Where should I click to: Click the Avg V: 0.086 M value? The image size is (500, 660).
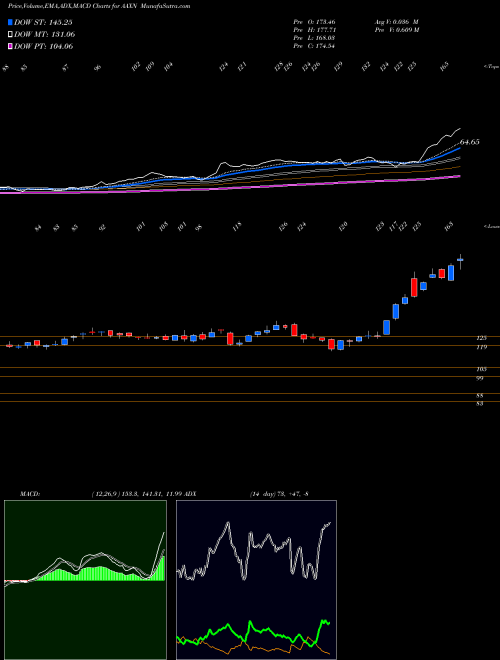(396, 21)
